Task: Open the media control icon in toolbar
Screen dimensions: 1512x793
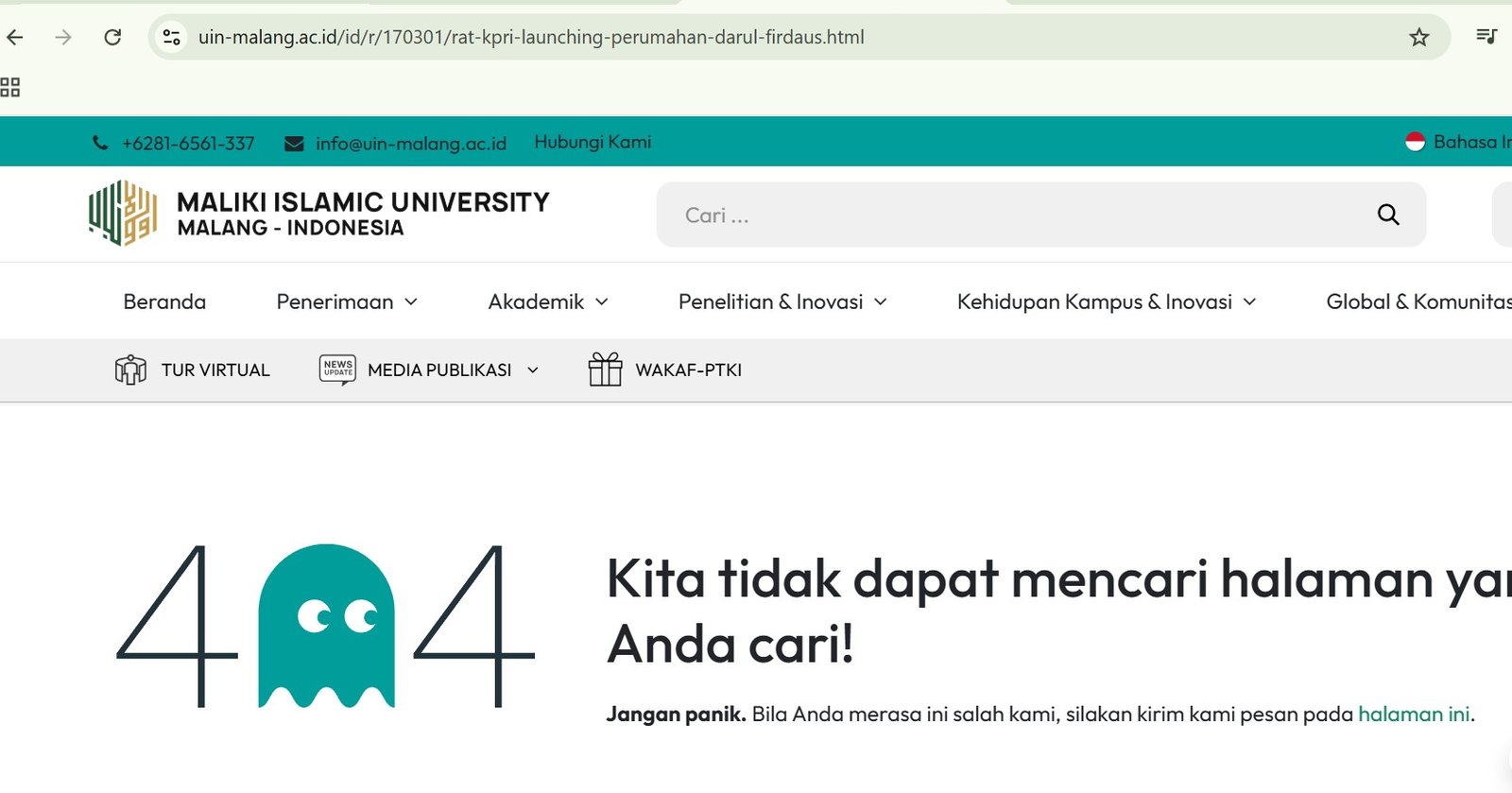Action: 1486,36
